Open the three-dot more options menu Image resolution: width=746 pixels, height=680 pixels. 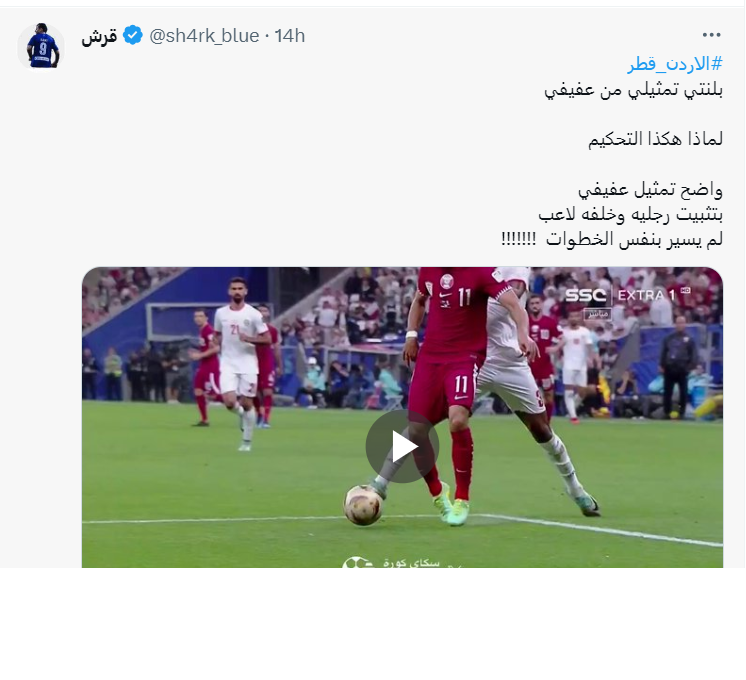pos(711,35)
